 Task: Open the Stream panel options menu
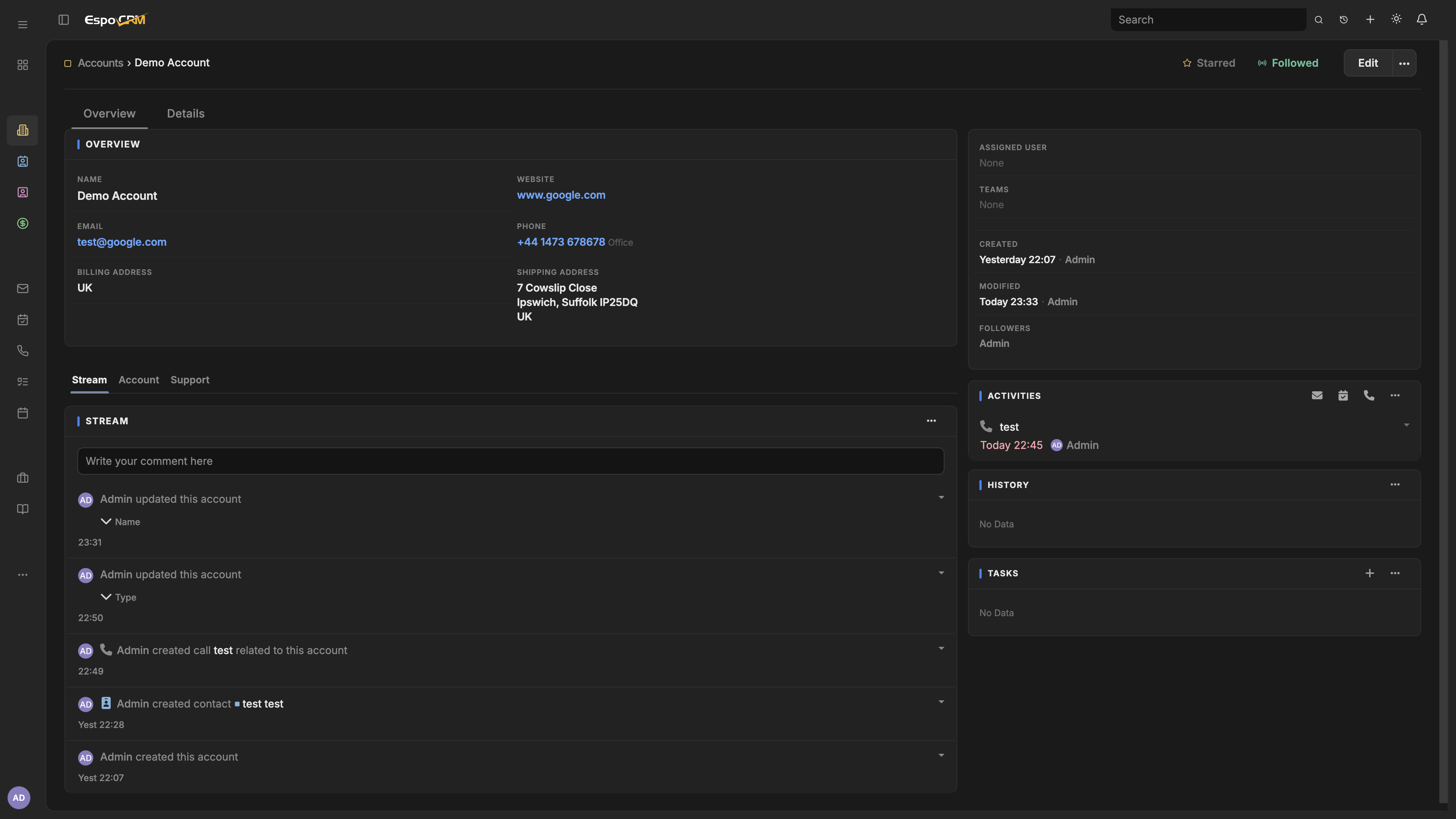point(931,420)
